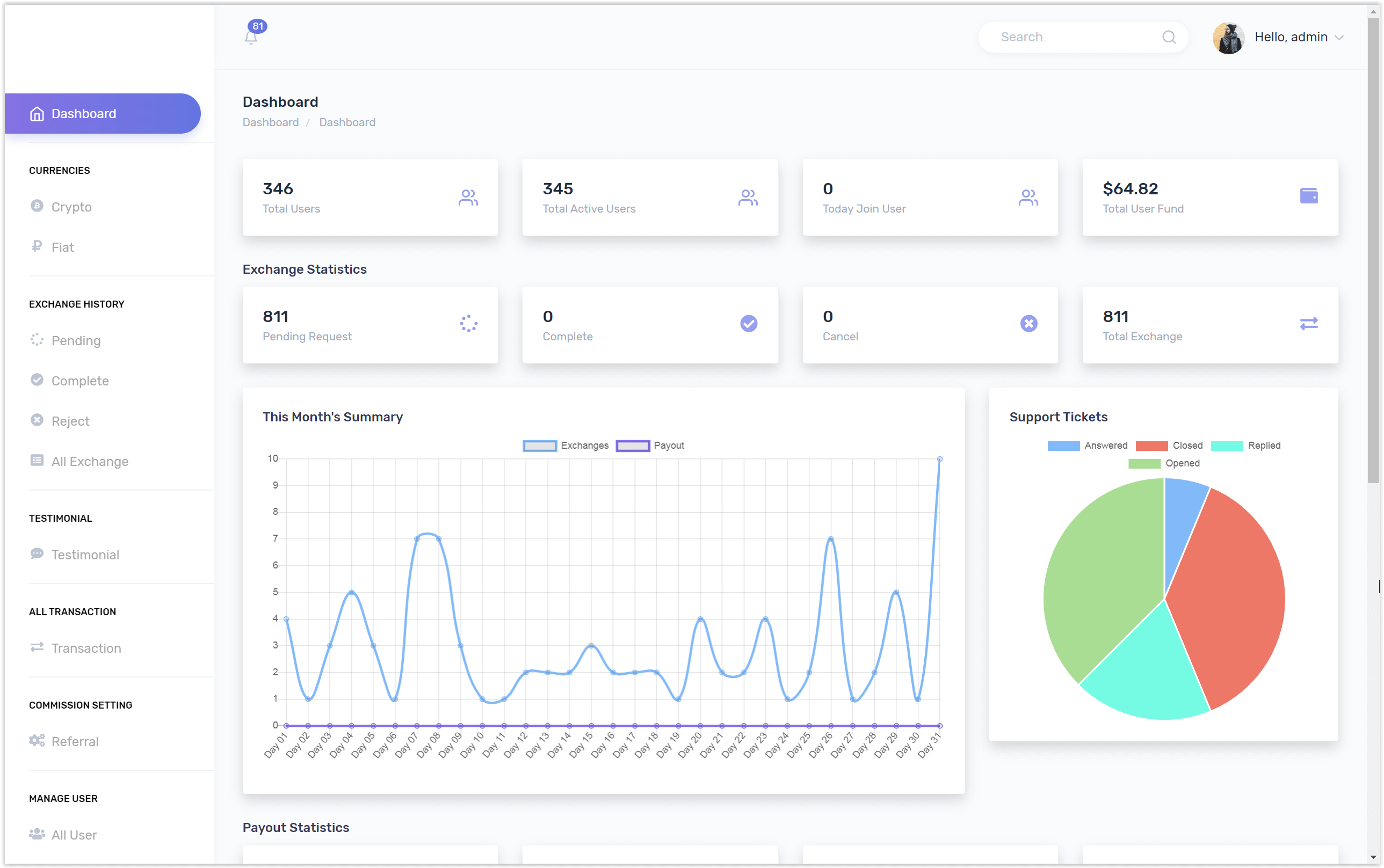Image resolution: width=1384 pixels, height=868 pixels.
Task: Click the search magnifier icon
Action: 1168,38
